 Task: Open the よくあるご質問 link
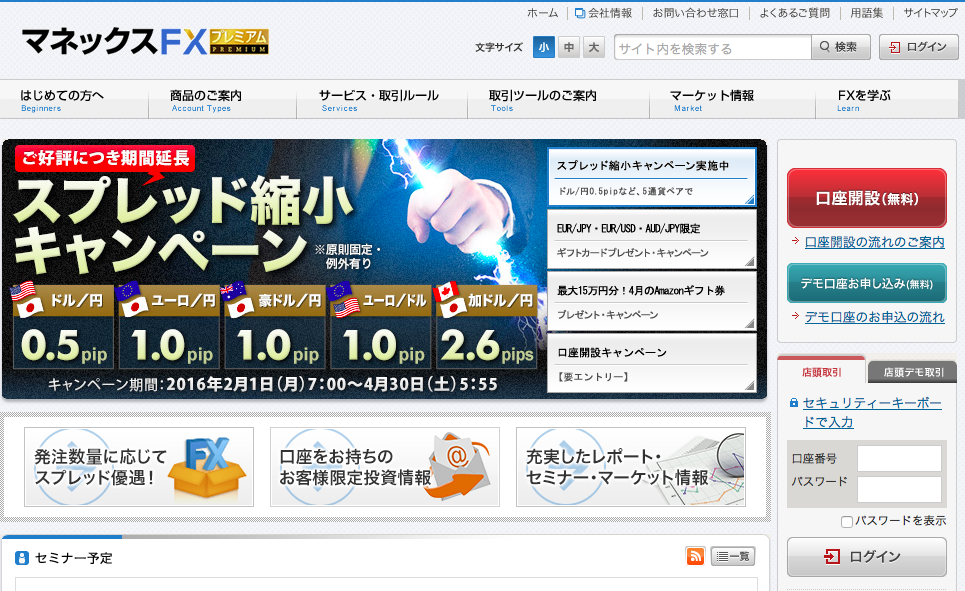pyautogui.click(x=795, y=13)
